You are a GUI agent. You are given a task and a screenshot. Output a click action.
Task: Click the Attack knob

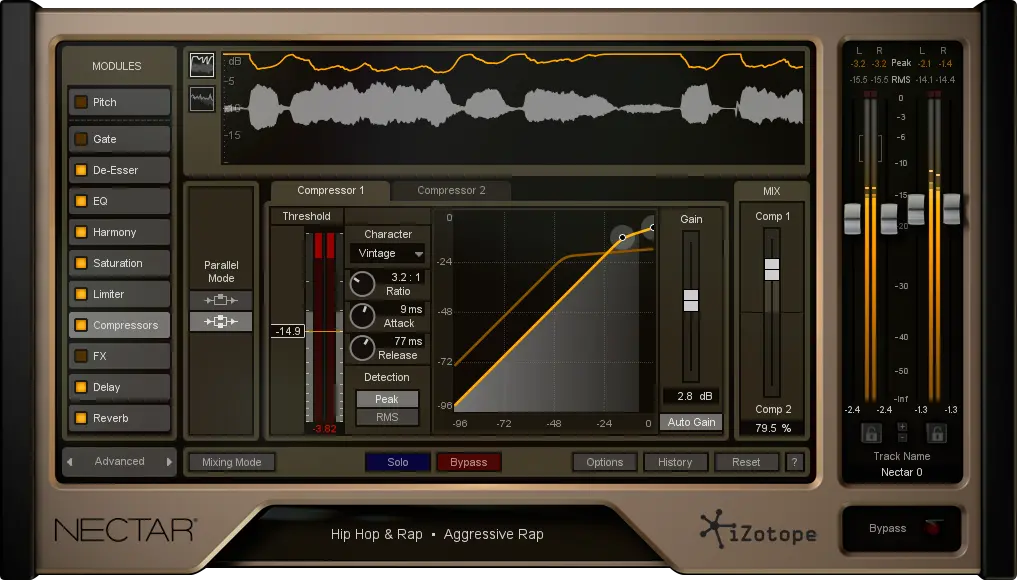point(362,316)
